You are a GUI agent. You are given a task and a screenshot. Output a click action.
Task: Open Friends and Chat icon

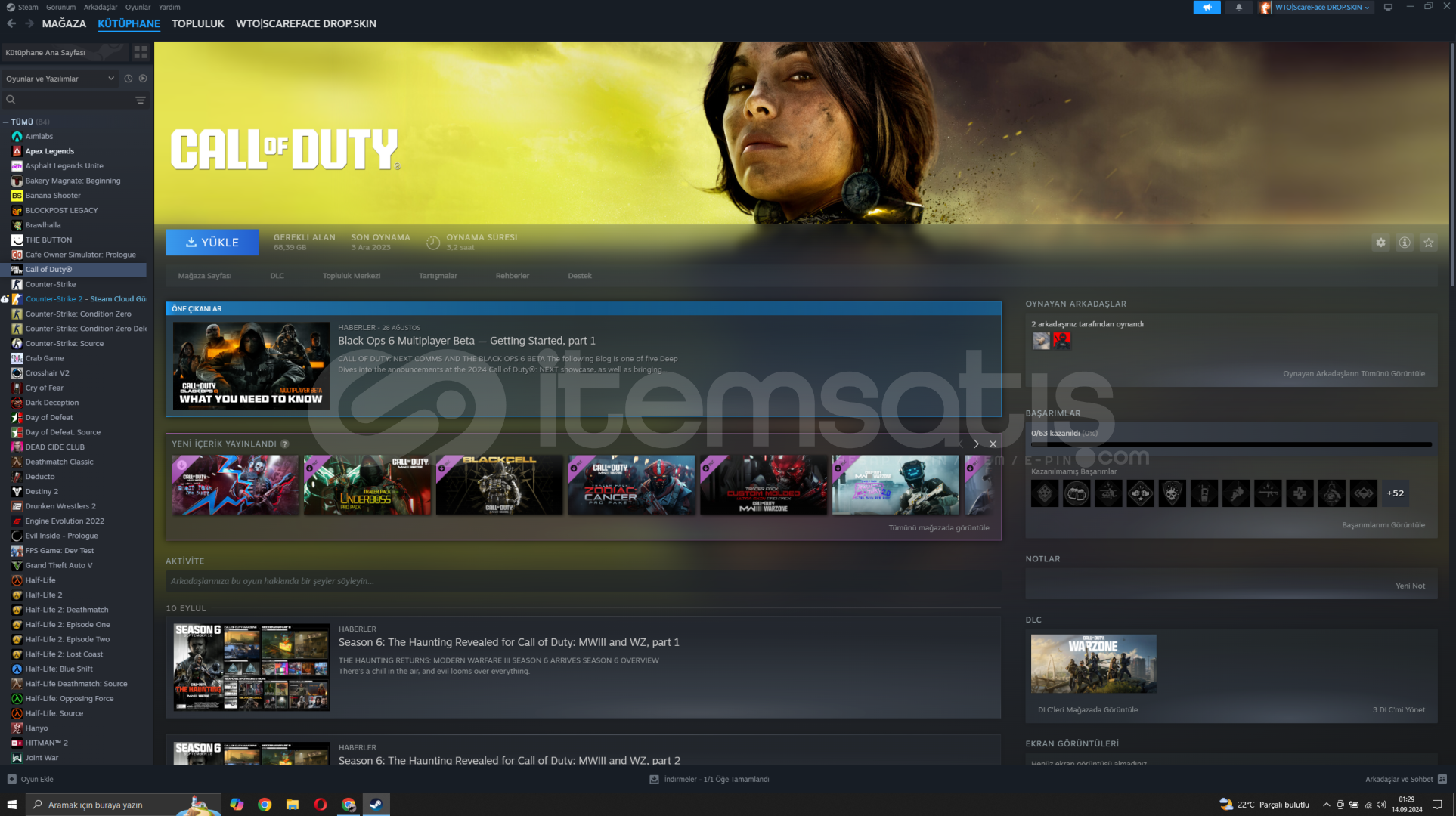pos(1442,779)
